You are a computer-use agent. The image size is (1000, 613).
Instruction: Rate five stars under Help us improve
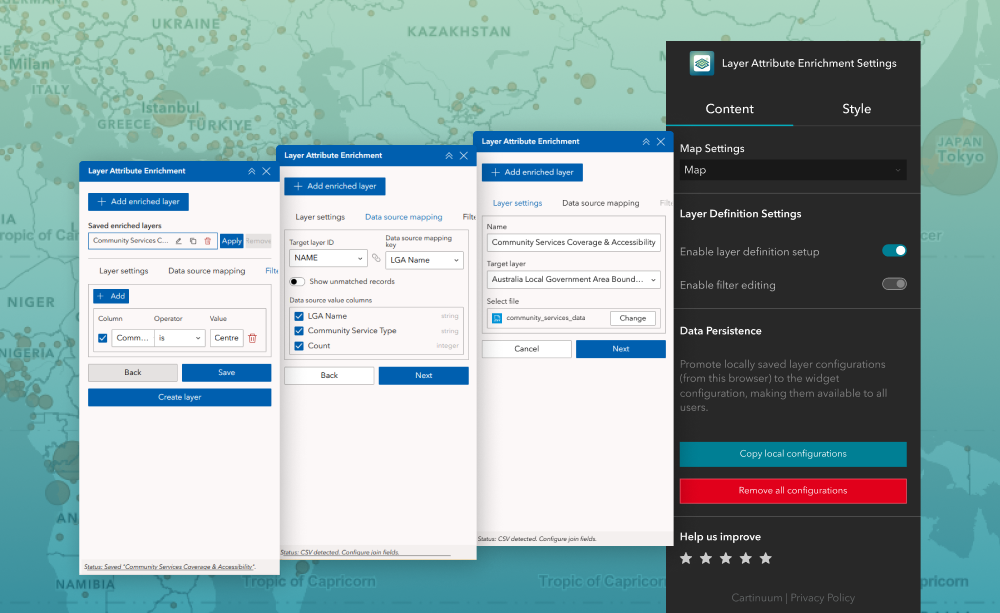click(766, 558)
